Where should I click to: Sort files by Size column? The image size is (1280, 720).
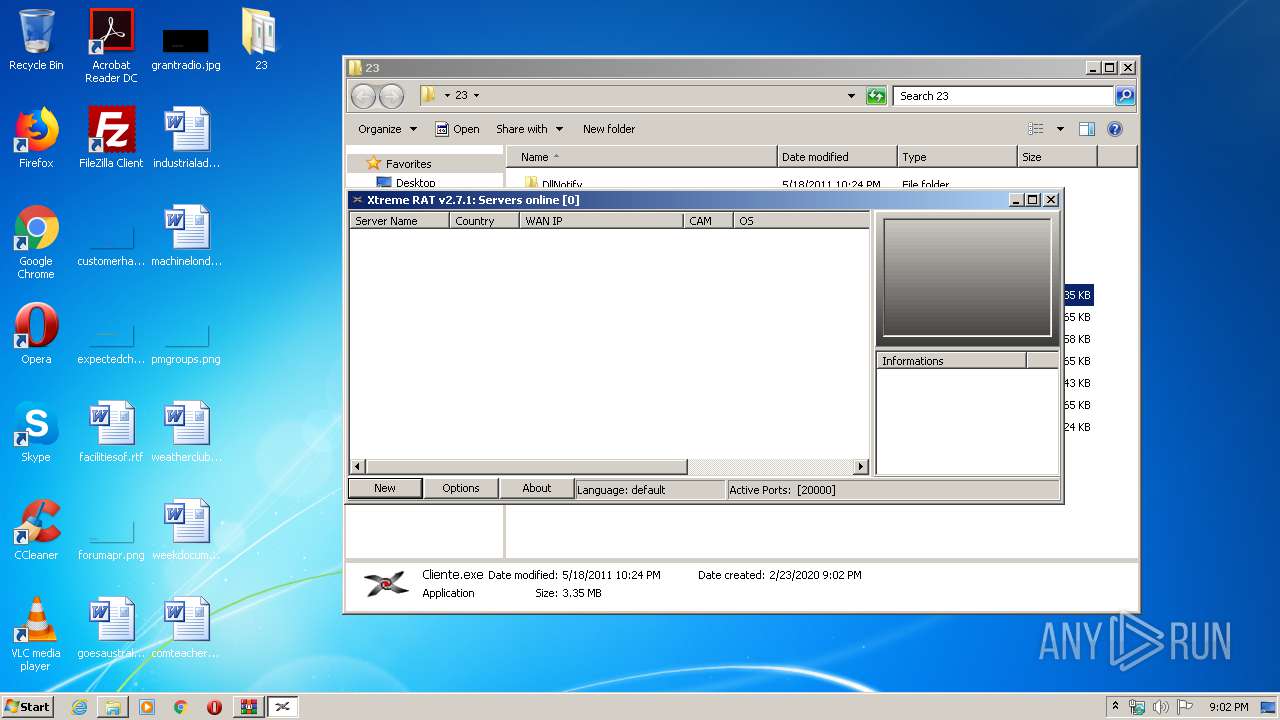1057,157
